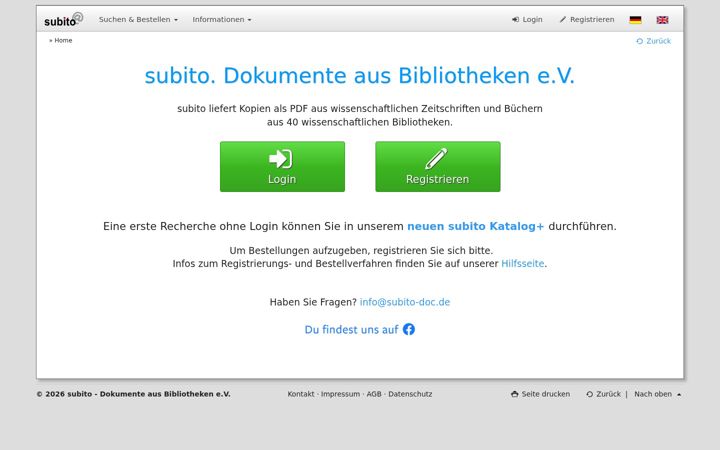
Task: Click the subito logo in the navbar
Action: tap(63, 19)
